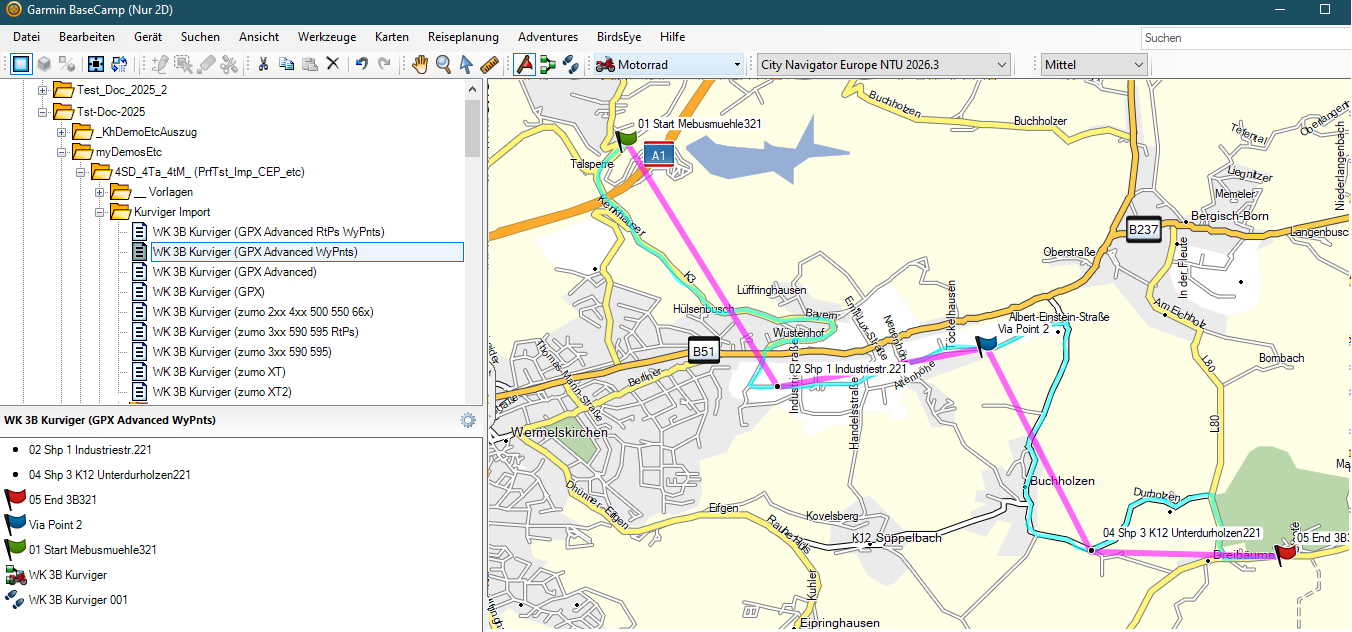The height and width of the screenshot is (632, 1352).
Task: Select the New Track footprints tool
Action: tap(570, 64)
